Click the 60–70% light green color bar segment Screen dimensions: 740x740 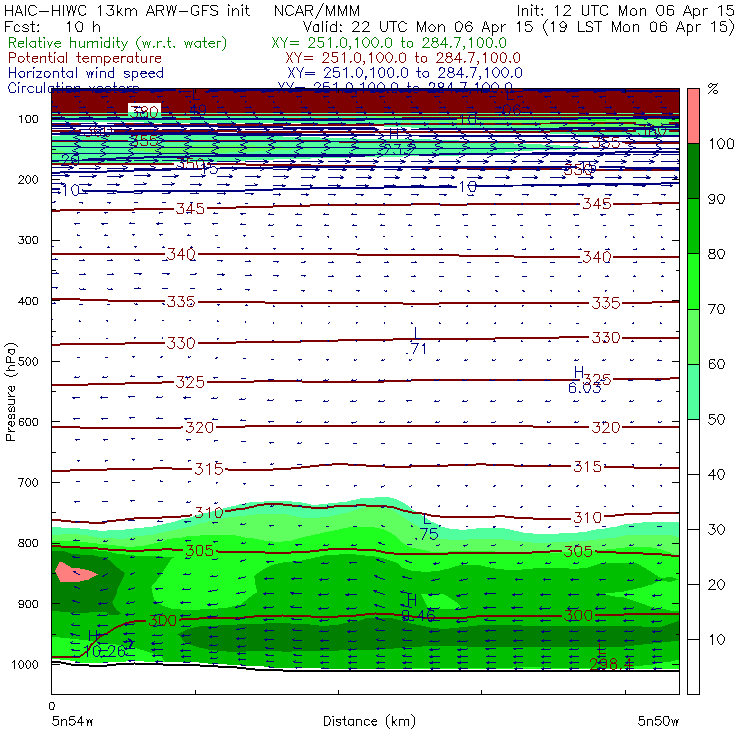point(693,336)
